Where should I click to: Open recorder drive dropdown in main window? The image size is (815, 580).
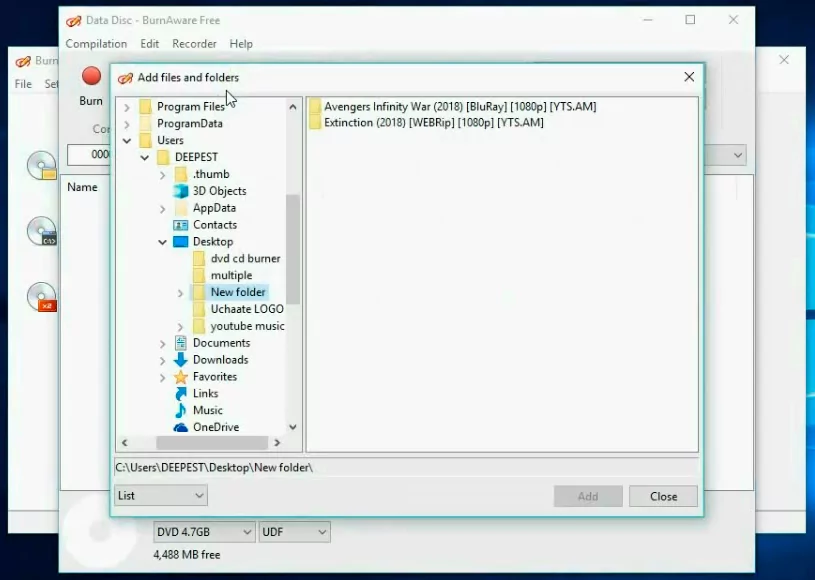coord(738,155)
